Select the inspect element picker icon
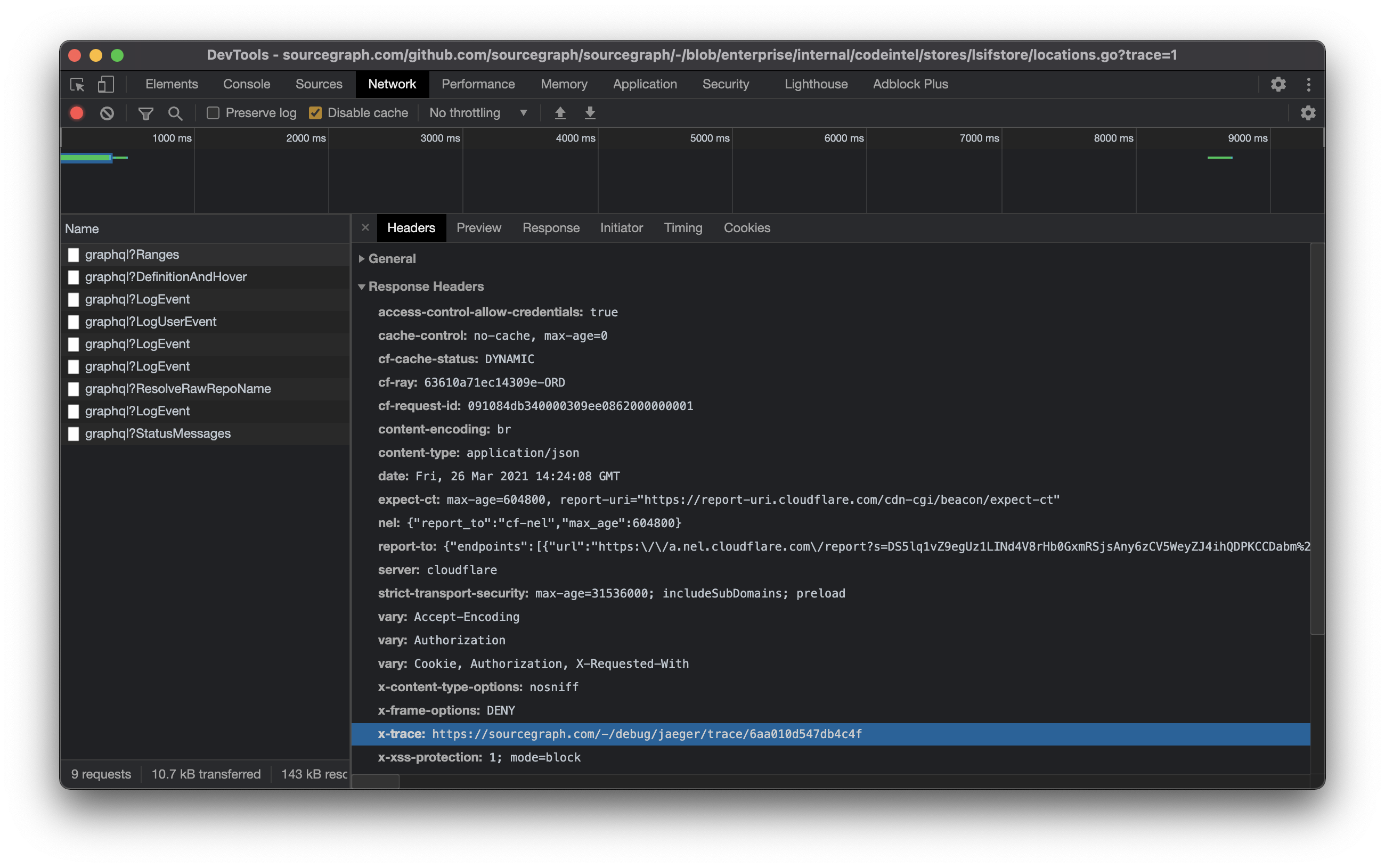Viewport: 1385px width, 868px height. point(77,84)
